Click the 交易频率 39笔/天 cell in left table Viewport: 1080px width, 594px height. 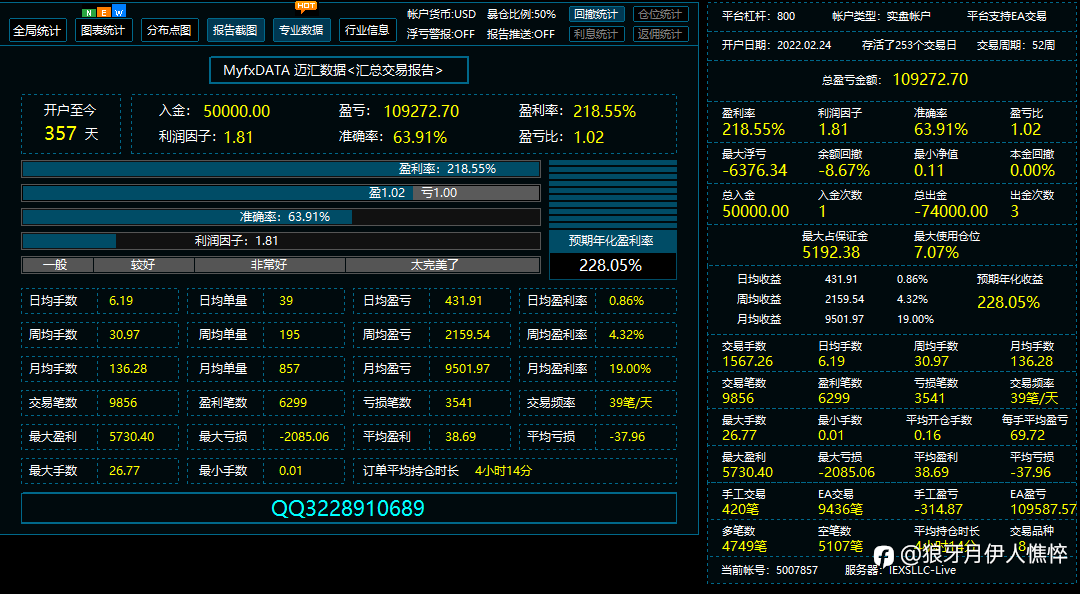pos(598,403)
